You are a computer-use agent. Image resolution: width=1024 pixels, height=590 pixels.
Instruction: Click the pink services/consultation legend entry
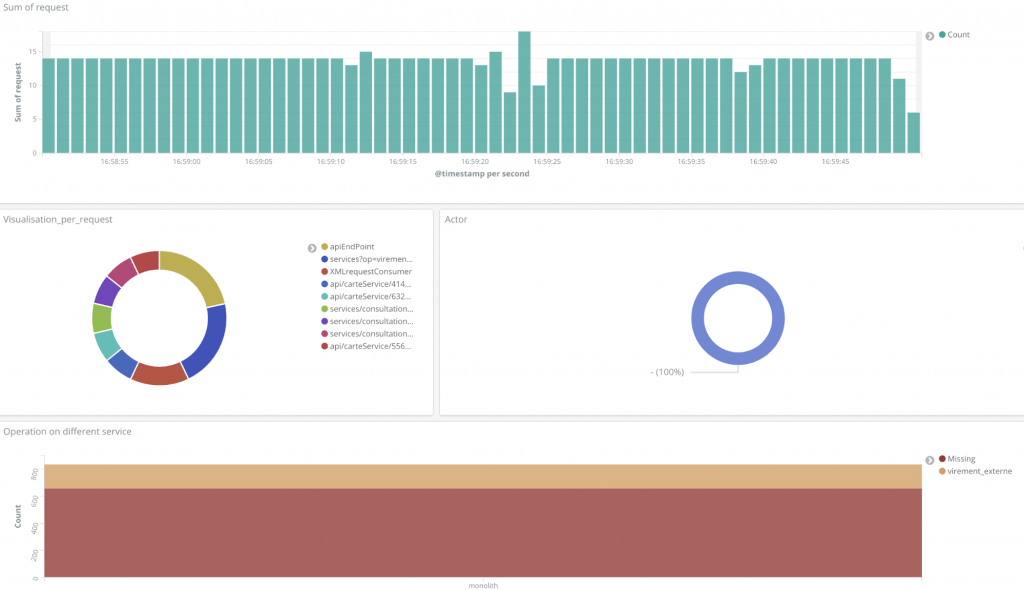click(370, 334)
